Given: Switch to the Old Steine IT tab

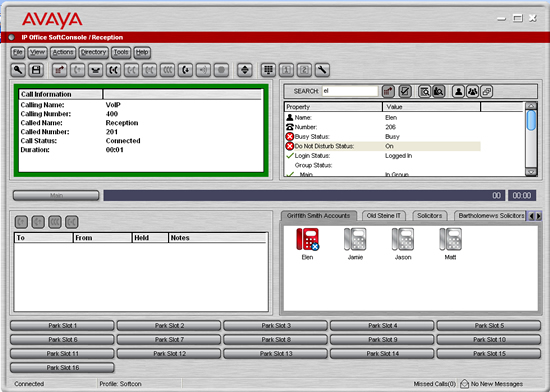Looking at the screenshot, I should 383,216.
